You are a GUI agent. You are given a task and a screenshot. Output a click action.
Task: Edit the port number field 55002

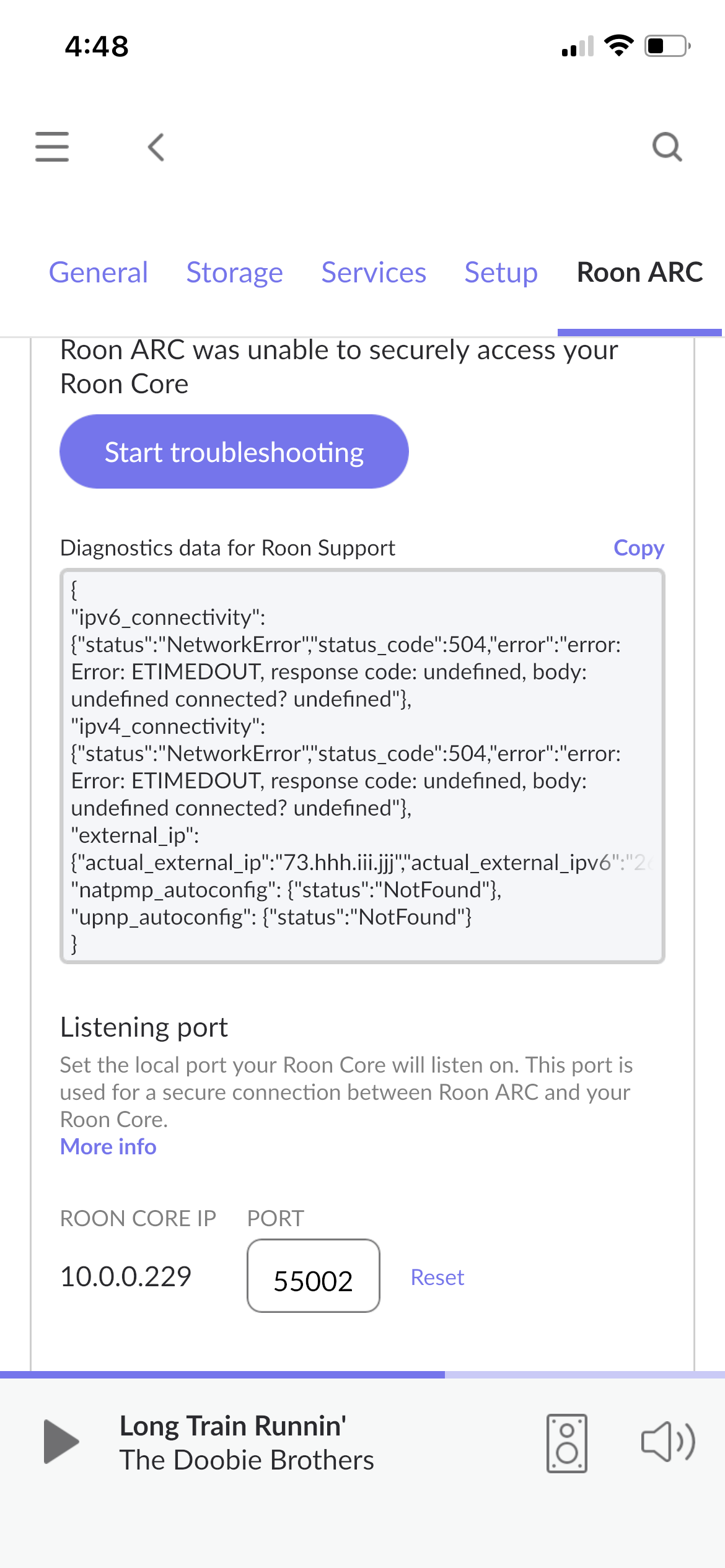click(313, 1276)
